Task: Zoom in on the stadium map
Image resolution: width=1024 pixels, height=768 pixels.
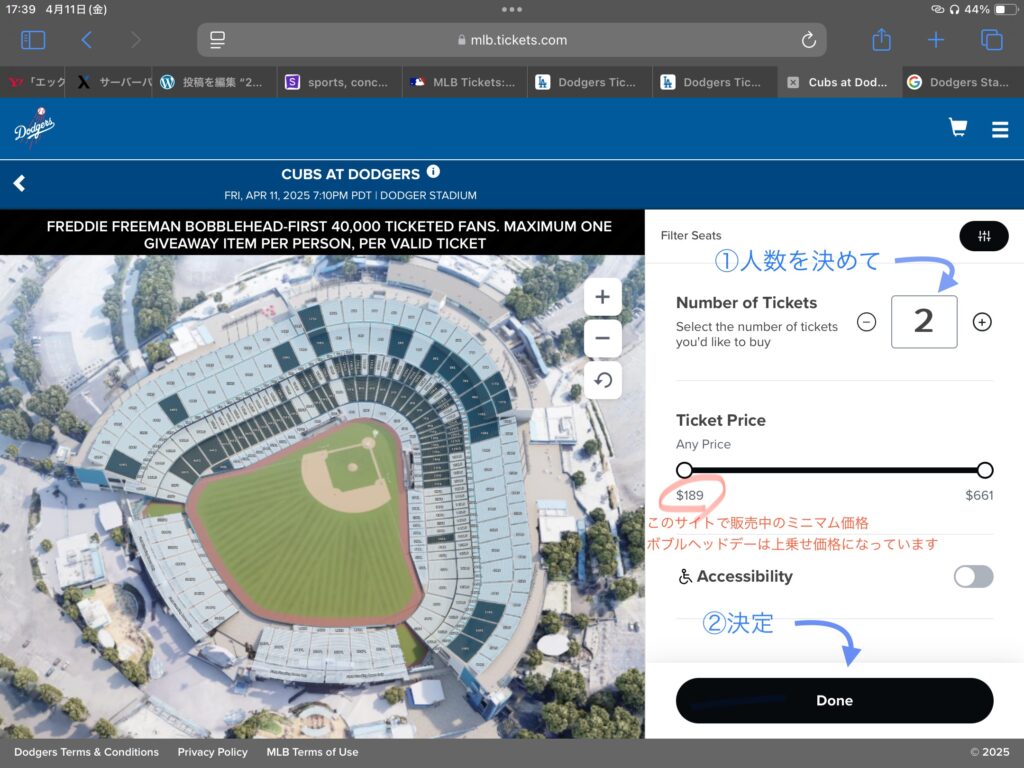Action: coord(602,297)
